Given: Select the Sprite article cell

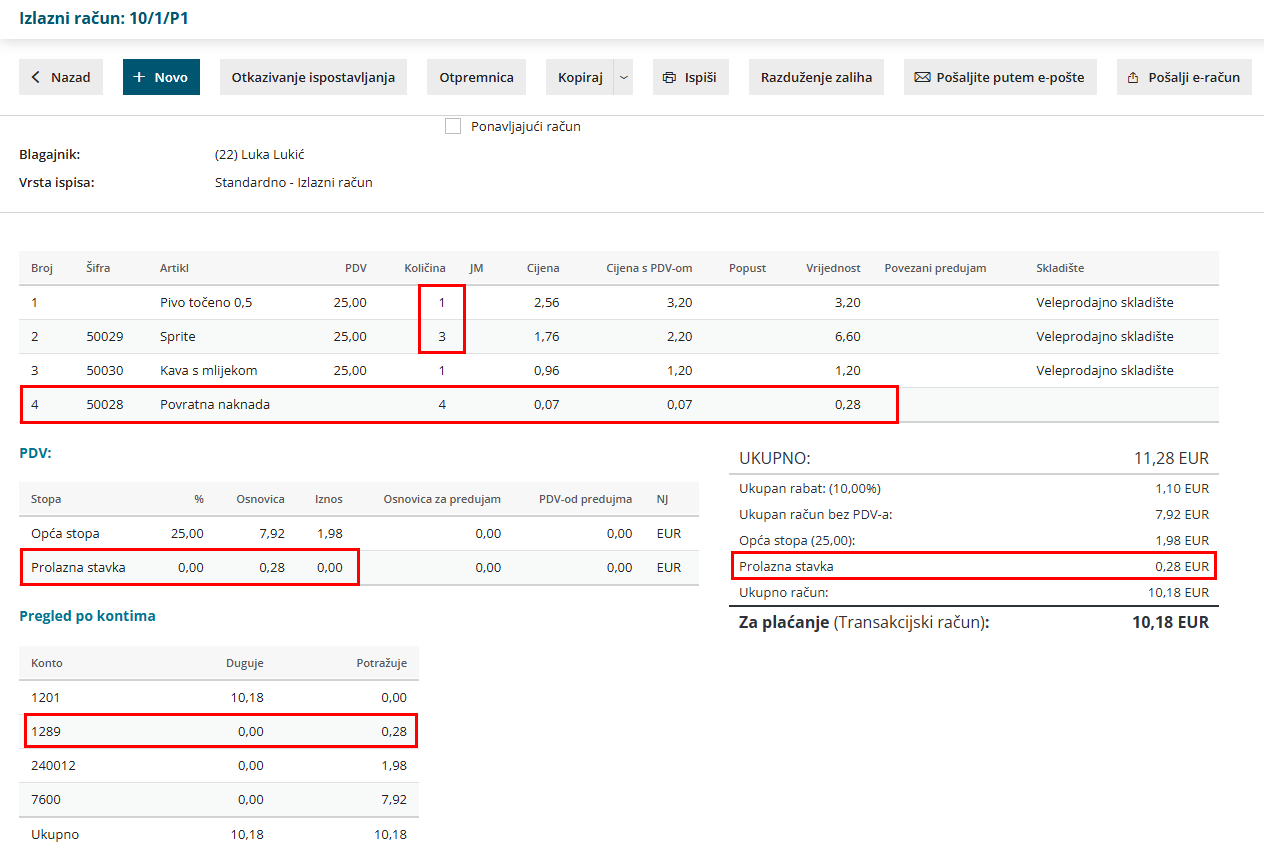Looking at the screenshot, I should 178,336.
